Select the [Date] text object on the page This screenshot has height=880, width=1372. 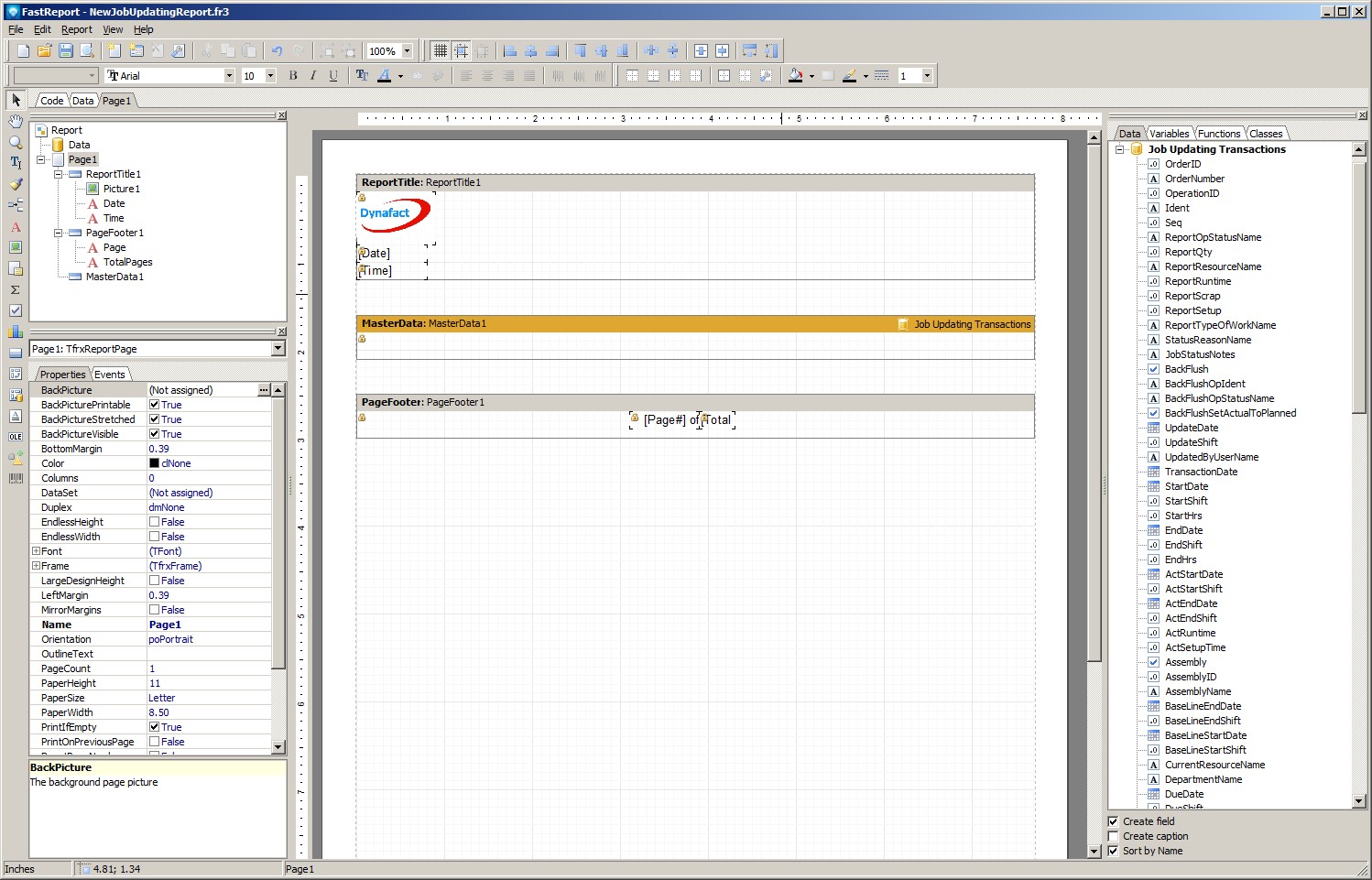[x=392, y=253]
